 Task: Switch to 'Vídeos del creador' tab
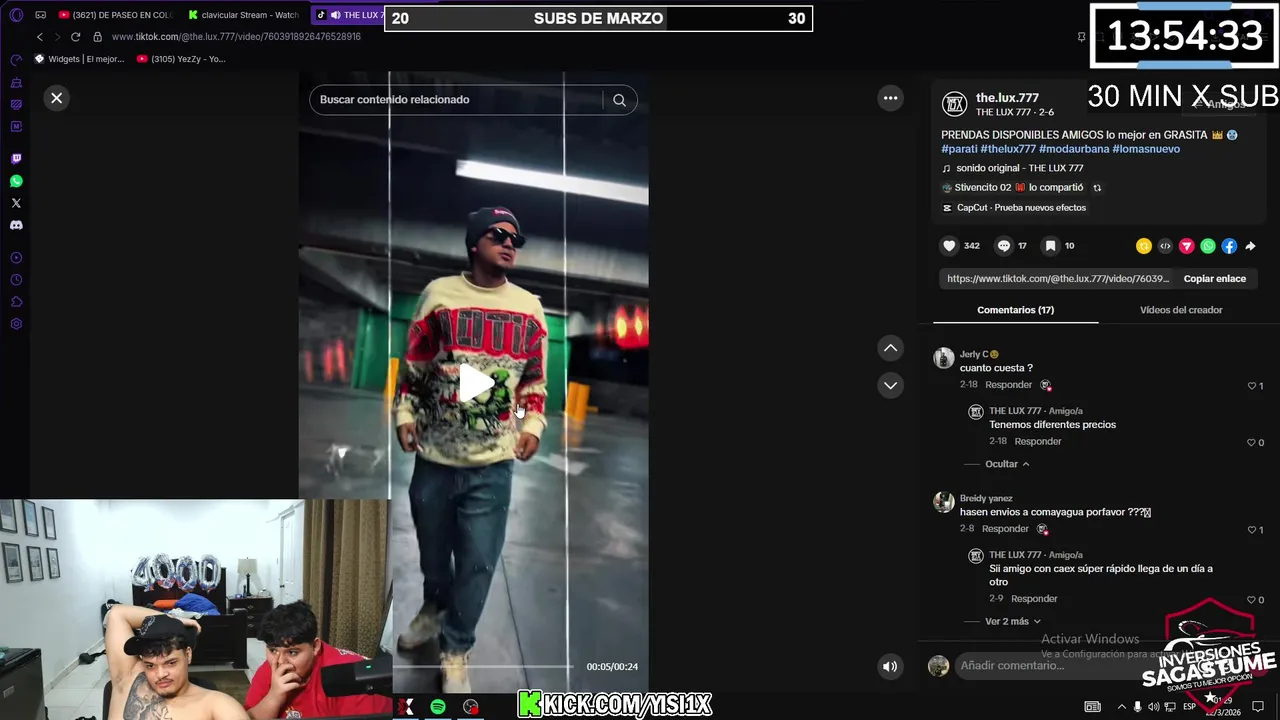[x=1181, y=310]
